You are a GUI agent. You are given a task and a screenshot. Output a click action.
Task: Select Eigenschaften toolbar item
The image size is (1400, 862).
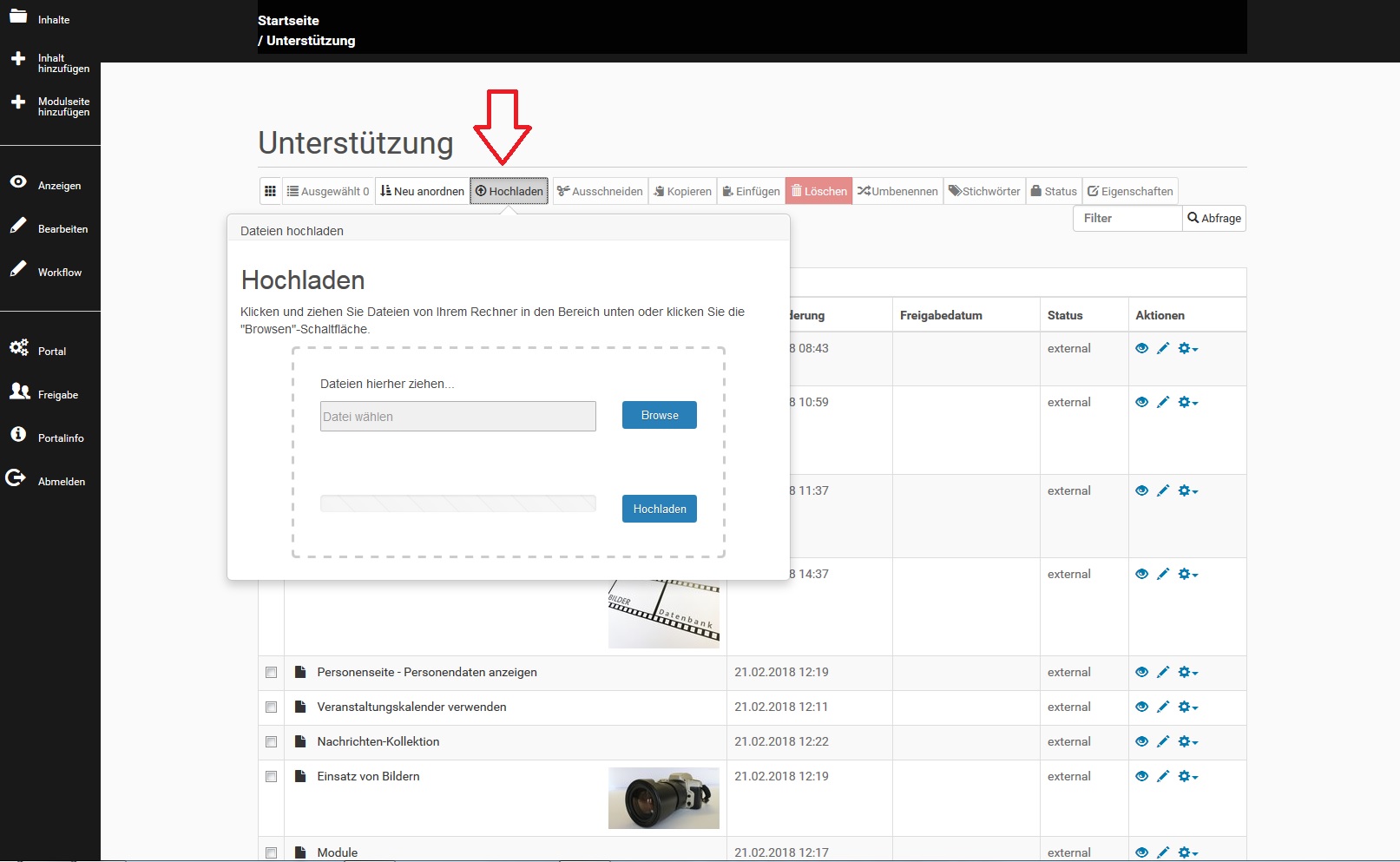coord(1130,191)
